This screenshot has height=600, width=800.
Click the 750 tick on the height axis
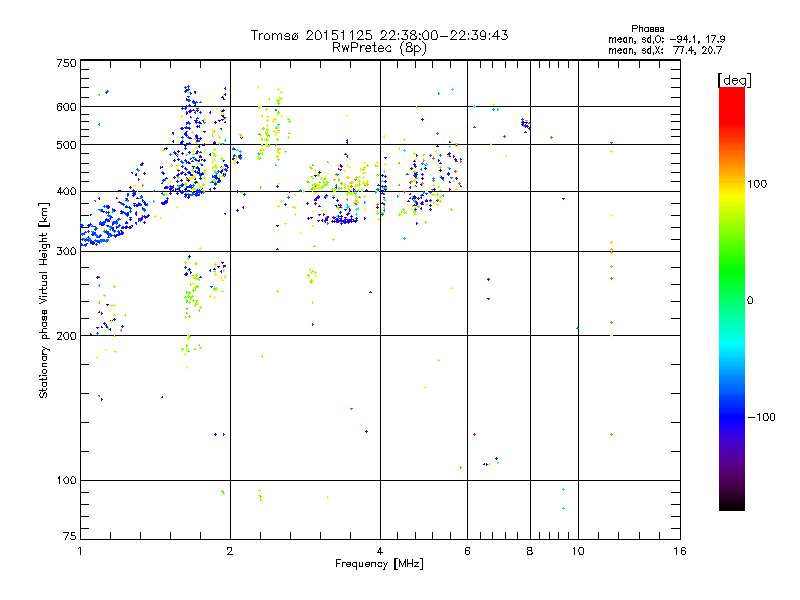pyautogui.click(x=65, y=63)
